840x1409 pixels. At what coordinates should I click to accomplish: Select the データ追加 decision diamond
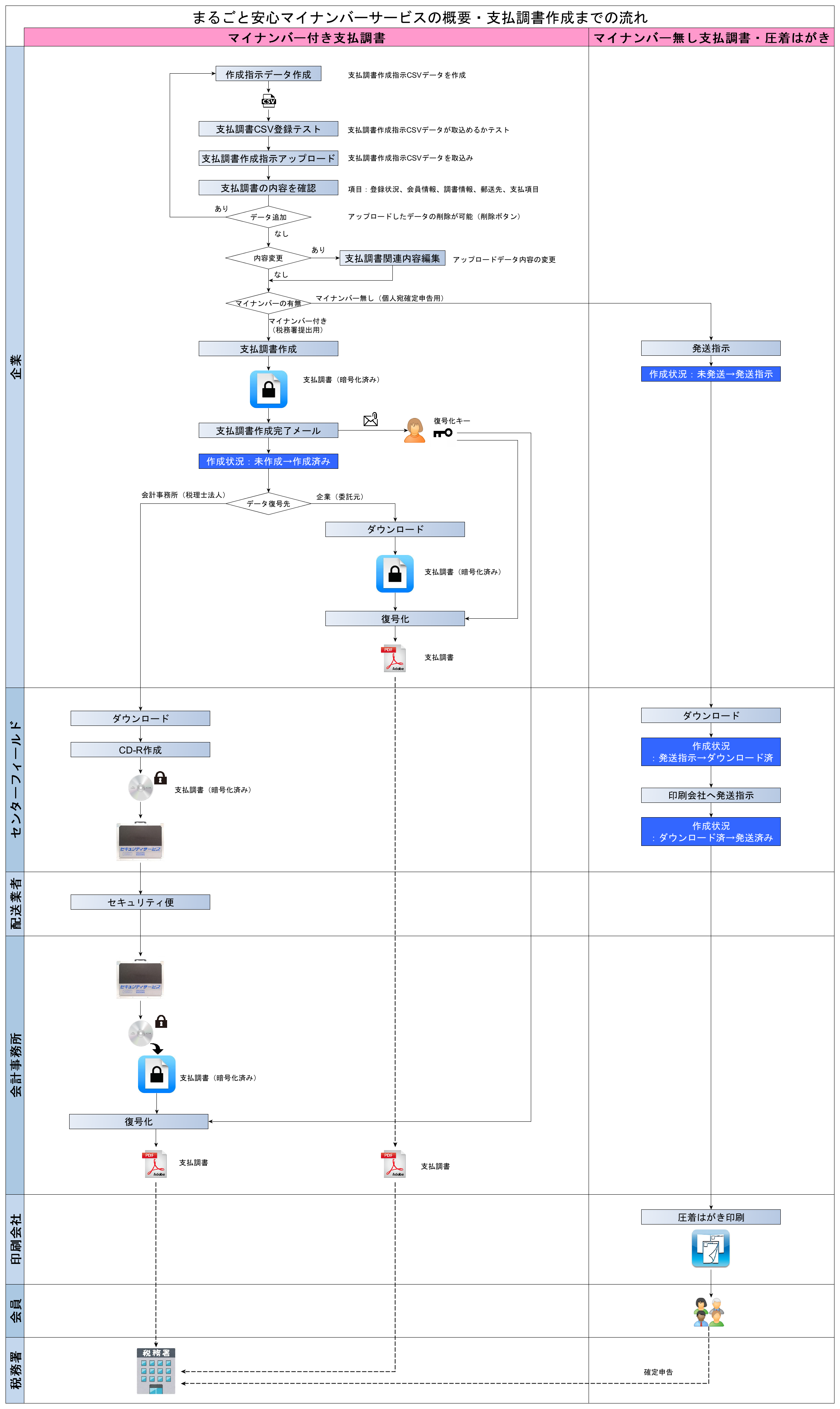coord(268,217)
